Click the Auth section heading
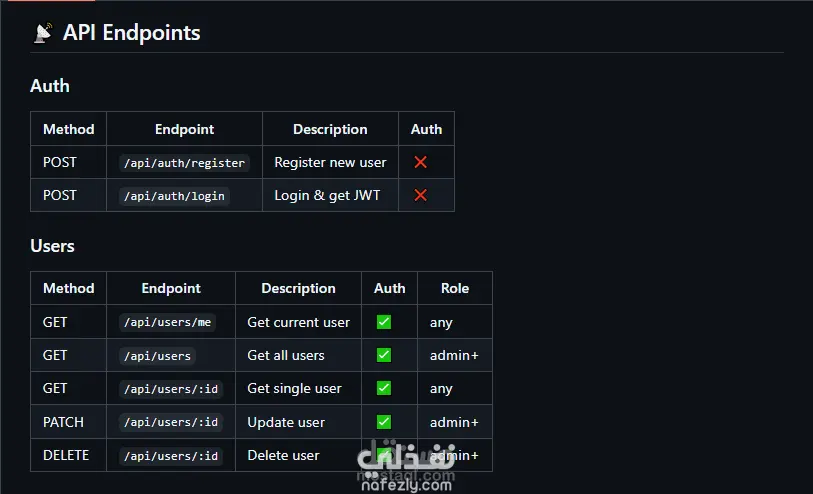Screen dimensions: 813x494 click(x=50, y=86)
